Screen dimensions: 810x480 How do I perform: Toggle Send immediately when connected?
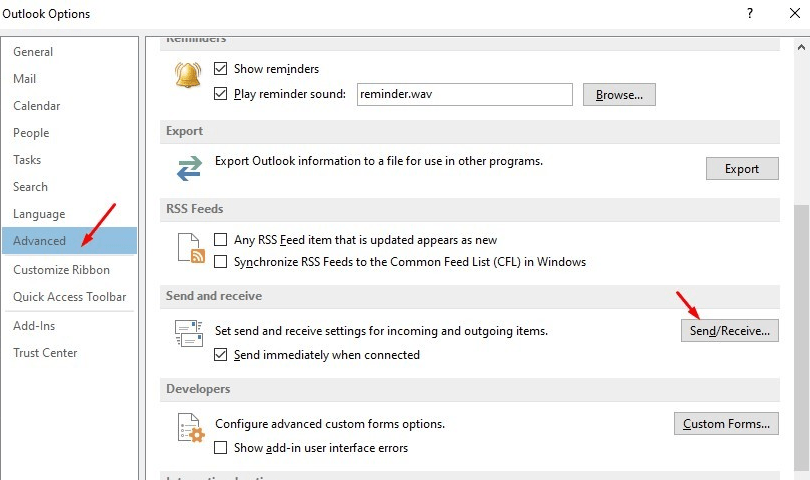point(221,354)
